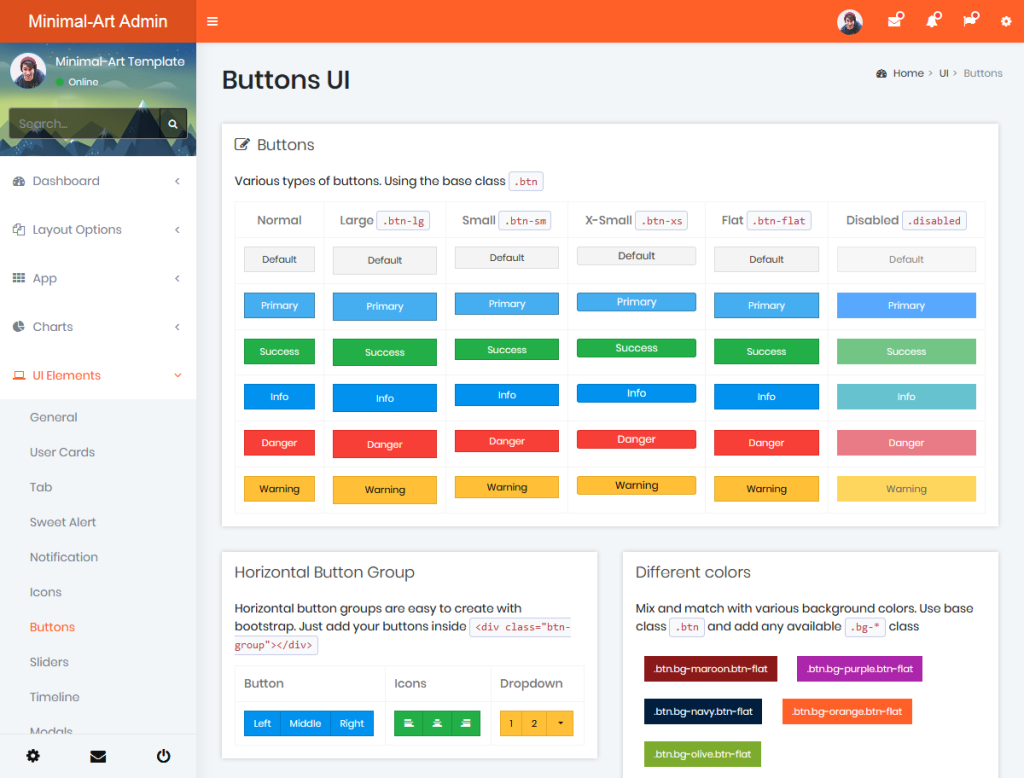Open the General submenu item

click(54, 417)
